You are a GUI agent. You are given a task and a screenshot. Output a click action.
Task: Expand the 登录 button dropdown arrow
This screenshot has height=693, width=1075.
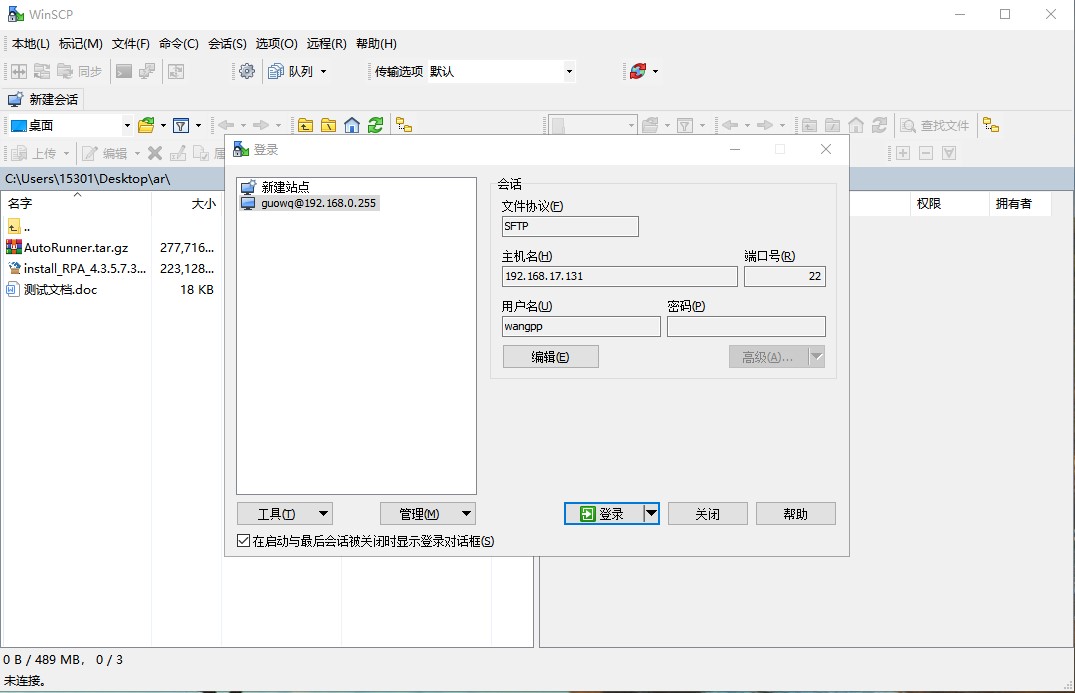click(x=649, y=513)
